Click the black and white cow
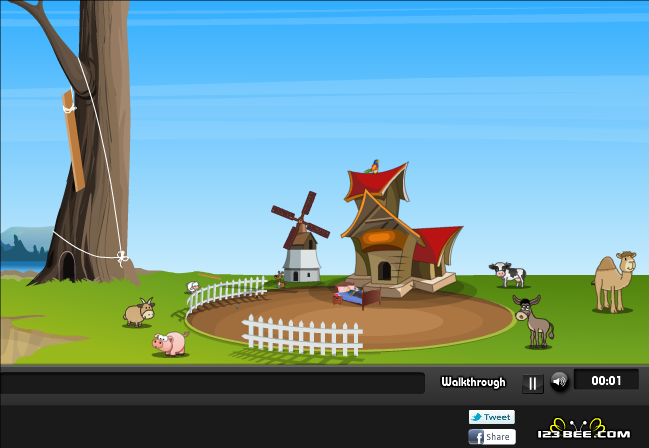Screen dimensions: 649x448 click(x=508, y=274)
